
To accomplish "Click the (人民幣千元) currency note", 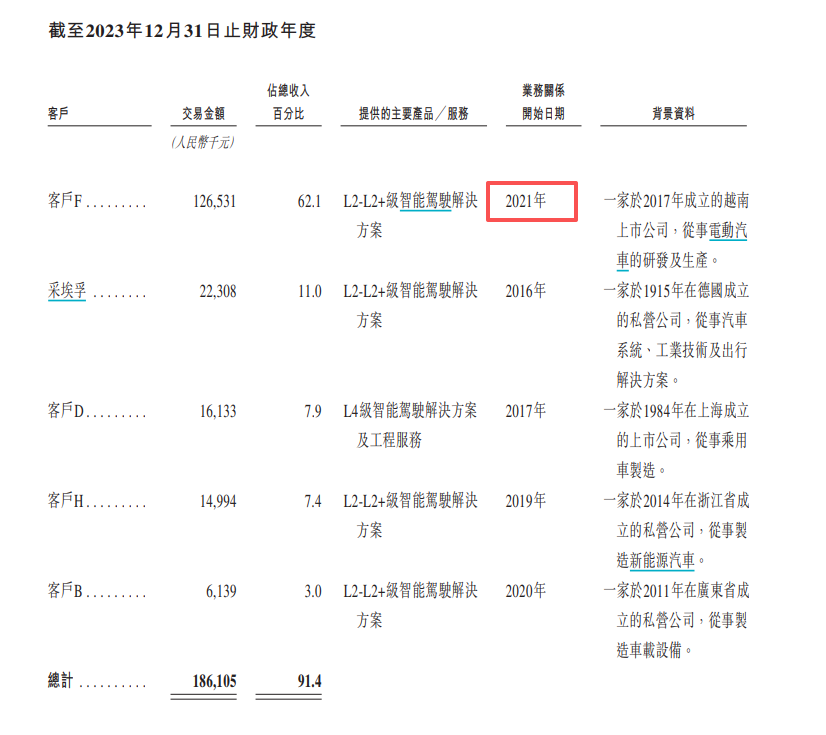I will (x=201, y=143).
